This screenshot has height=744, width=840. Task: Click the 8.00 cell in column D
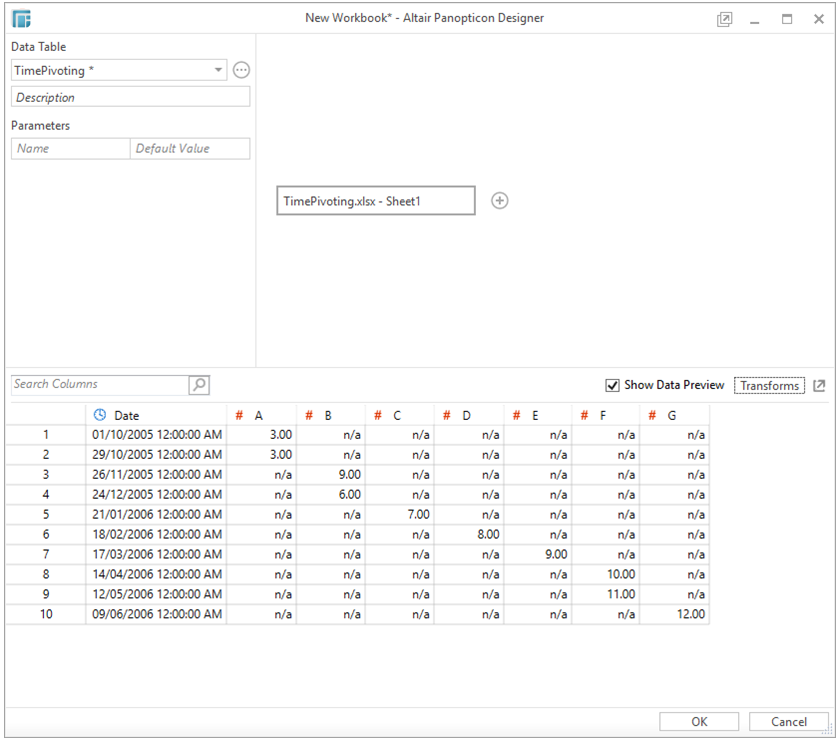(x=469, y=535)
